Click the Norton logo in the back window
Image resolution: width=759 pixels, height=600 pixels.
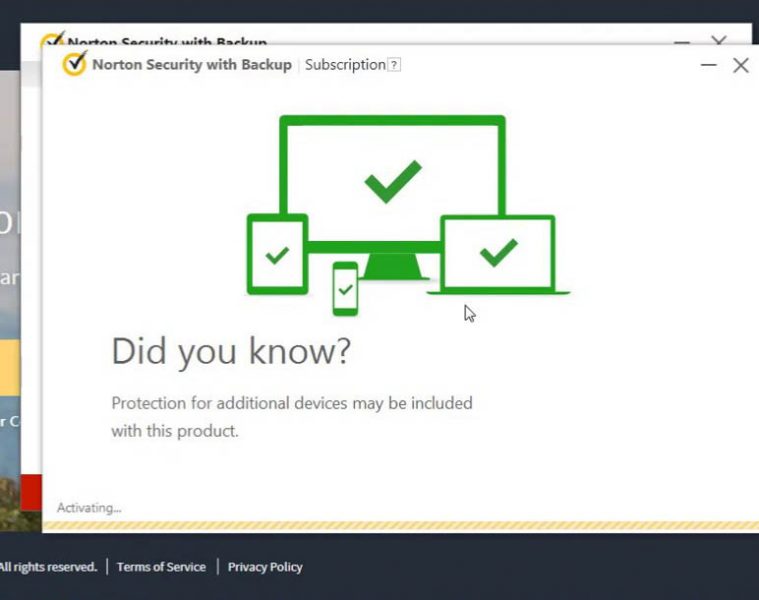52,38
